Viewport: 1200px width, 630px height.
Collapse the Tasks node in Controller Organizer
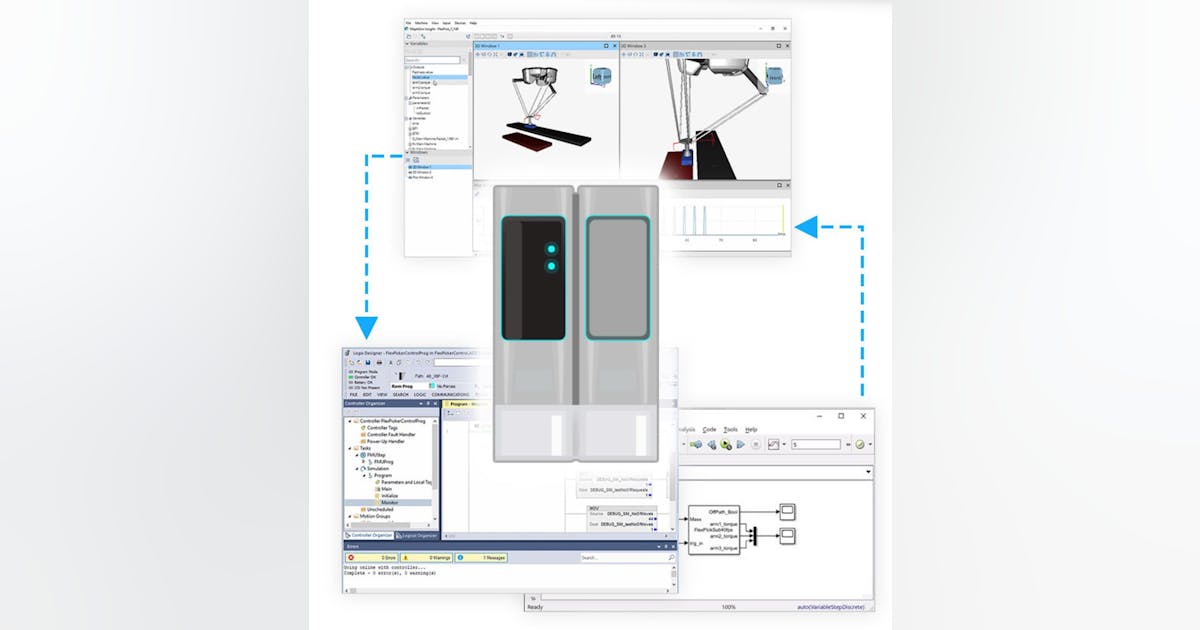click(x=352, y=447)
